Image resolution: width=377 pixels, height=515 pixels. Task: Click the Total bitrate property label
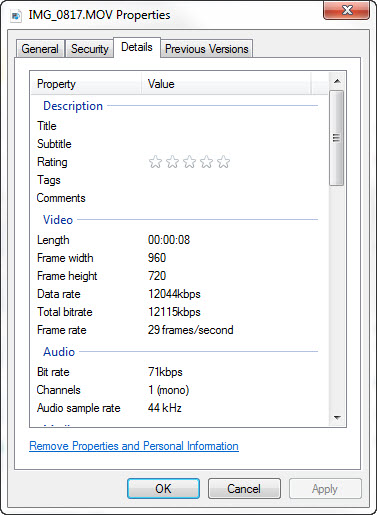pyautogui.click(x=65, y=312)
